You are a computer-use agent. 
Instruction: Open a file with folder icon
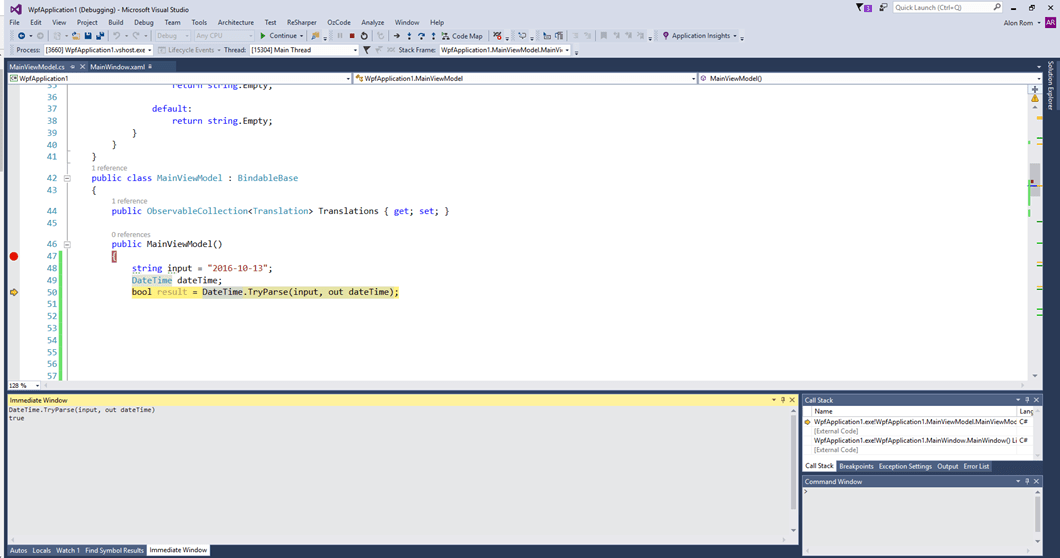[76, 36]
